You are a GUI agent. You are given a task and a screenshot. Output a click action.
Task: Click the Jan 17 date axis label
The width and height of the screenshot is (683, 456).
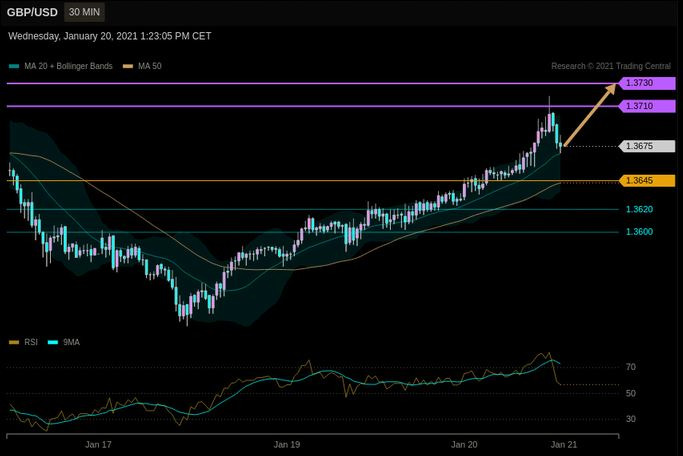[x=98, y=445]
